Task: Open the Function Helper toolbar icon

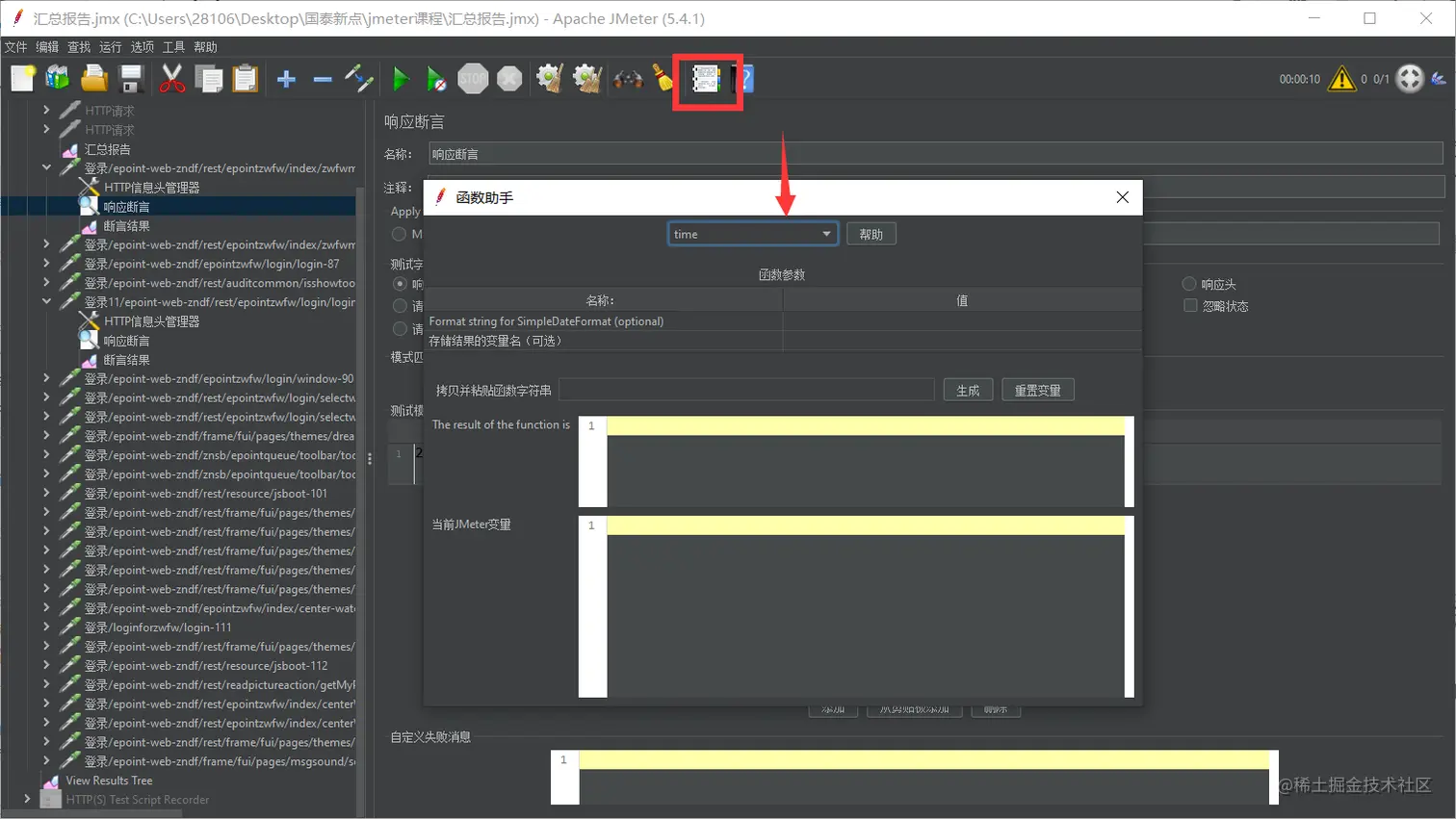Action: click(x=706, y=79)
